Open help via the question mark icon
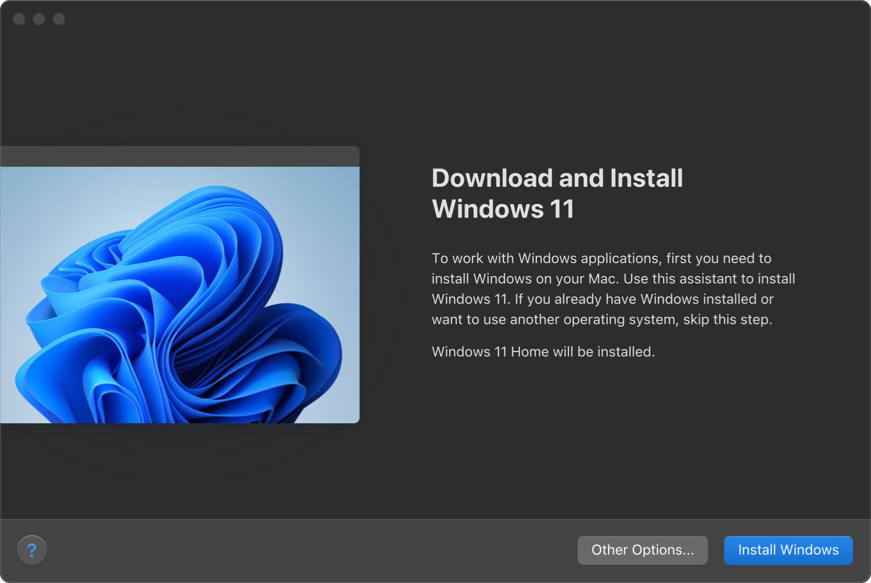The image size is (871, 583). [x=32, y=550]
